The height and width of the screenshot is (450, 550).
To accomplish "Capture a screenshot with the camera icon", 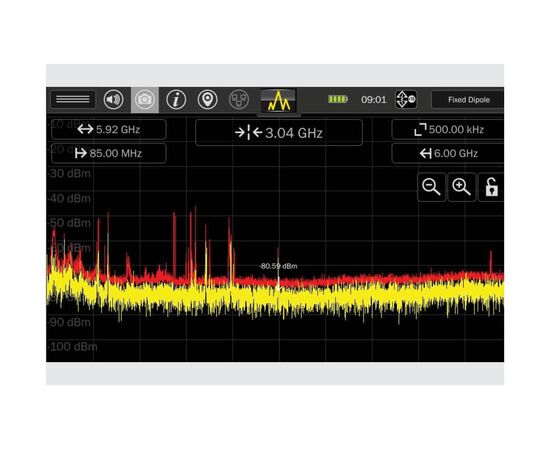I will point(145,100).
